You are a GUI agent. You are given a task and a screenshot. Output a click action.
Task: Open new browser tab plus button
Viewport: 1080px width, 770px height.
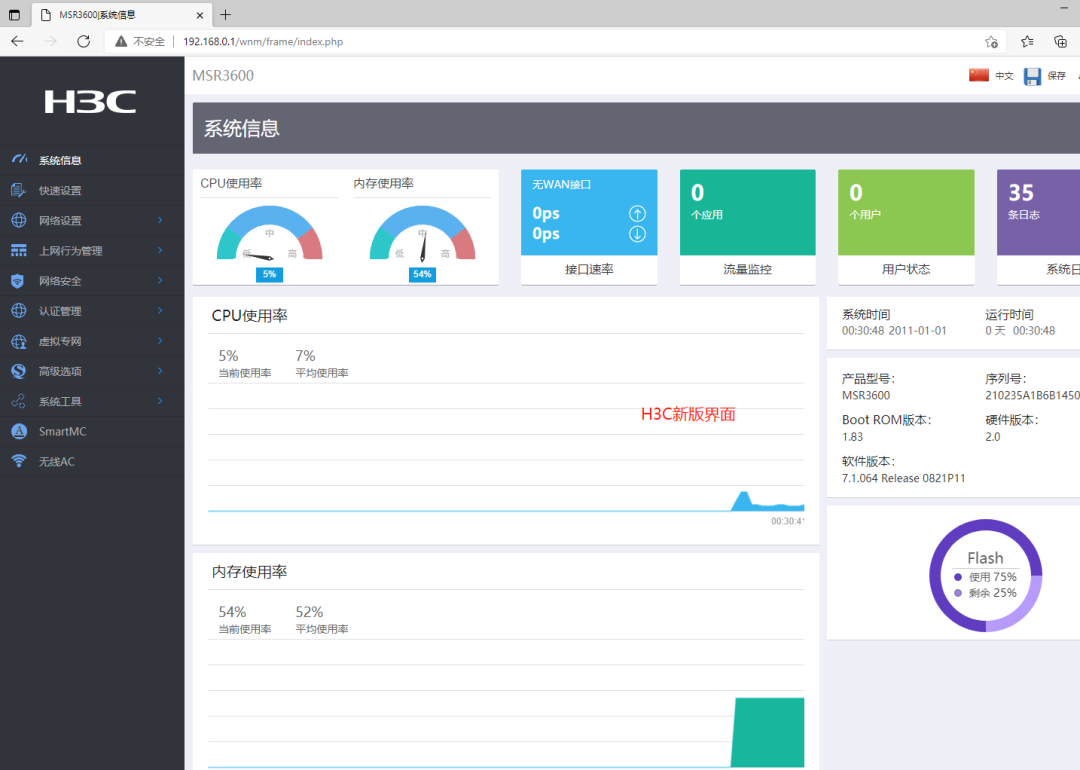pos(225,14)
